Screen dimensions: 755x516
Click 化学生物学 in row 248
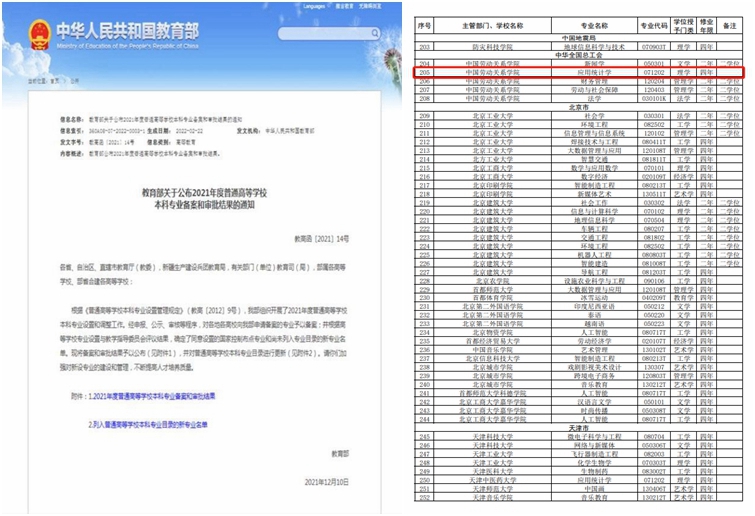tap(594, 463)
